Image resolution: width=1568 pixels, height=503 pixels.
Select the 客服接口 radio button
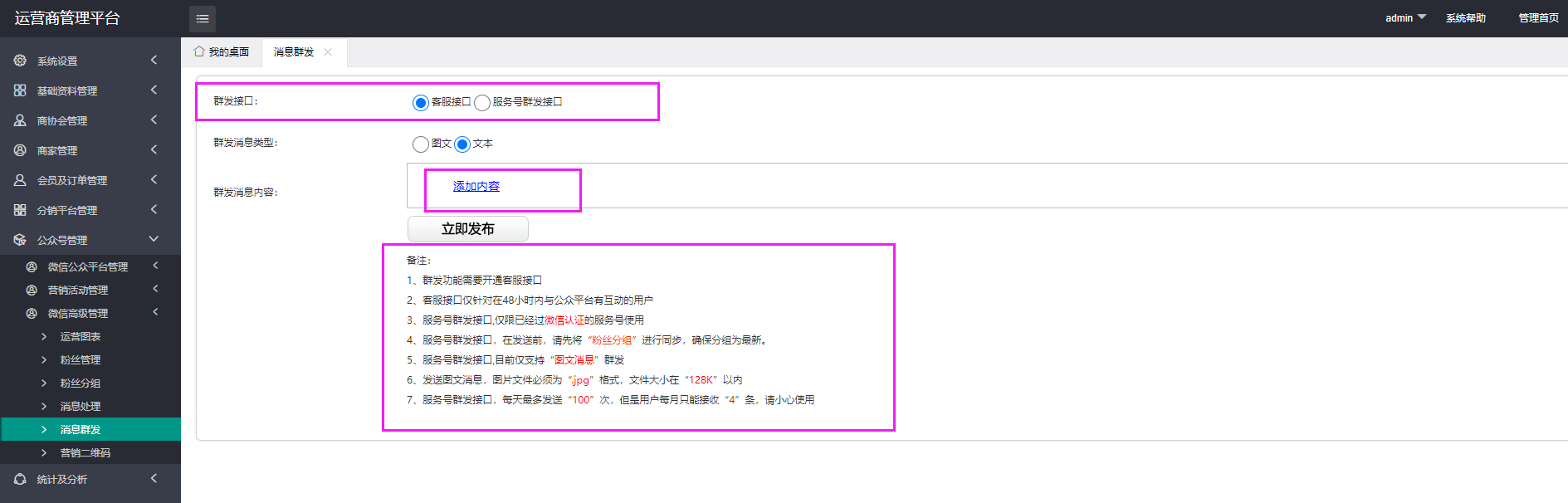[x=421, y=103]
